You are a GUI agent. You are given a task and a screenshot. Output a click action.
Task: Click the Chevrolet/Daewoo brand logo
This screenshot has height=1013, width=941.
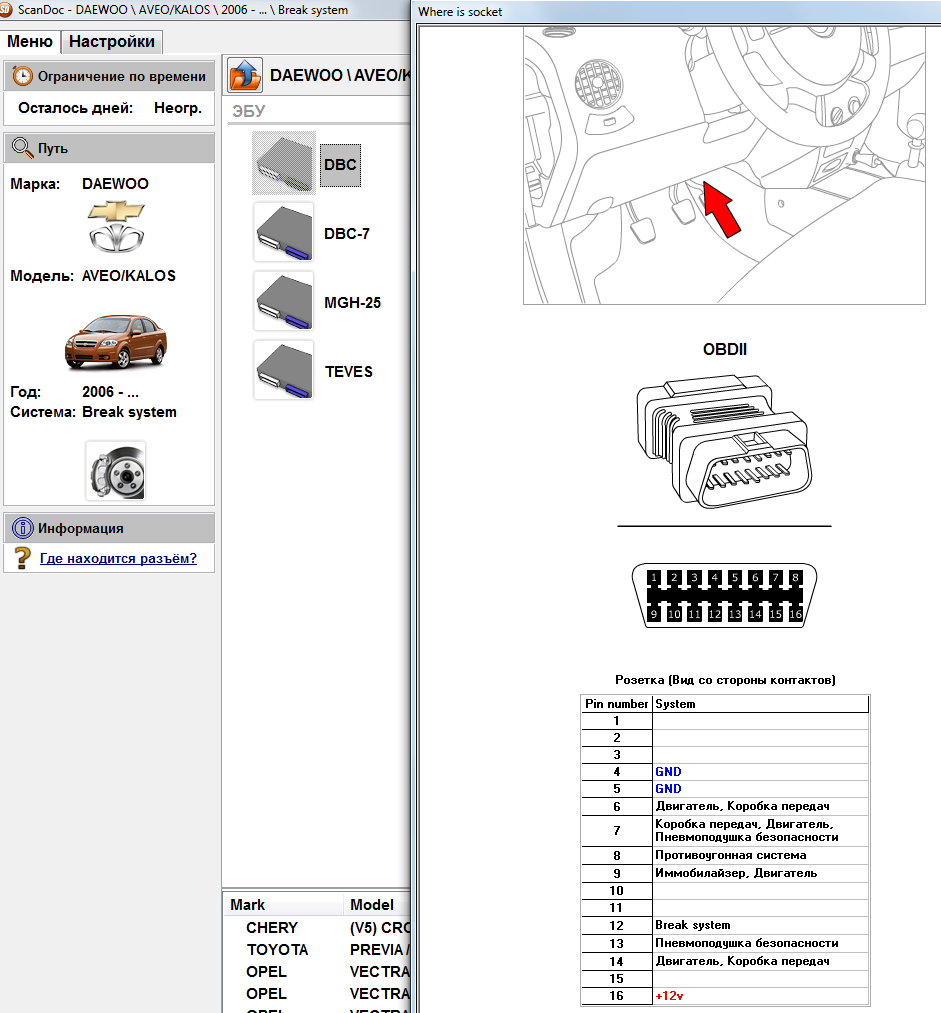116,226
